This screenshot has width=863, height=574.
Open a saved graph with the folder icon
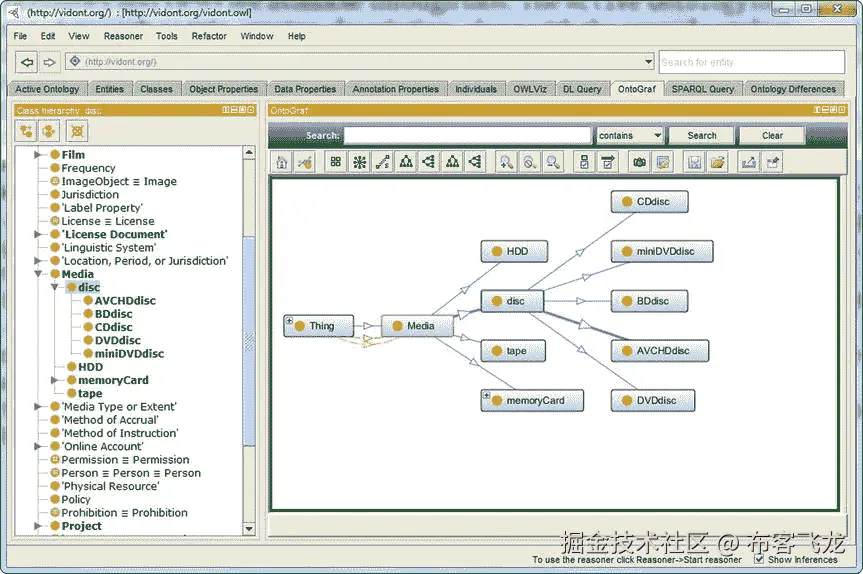(x=717, y=162)
